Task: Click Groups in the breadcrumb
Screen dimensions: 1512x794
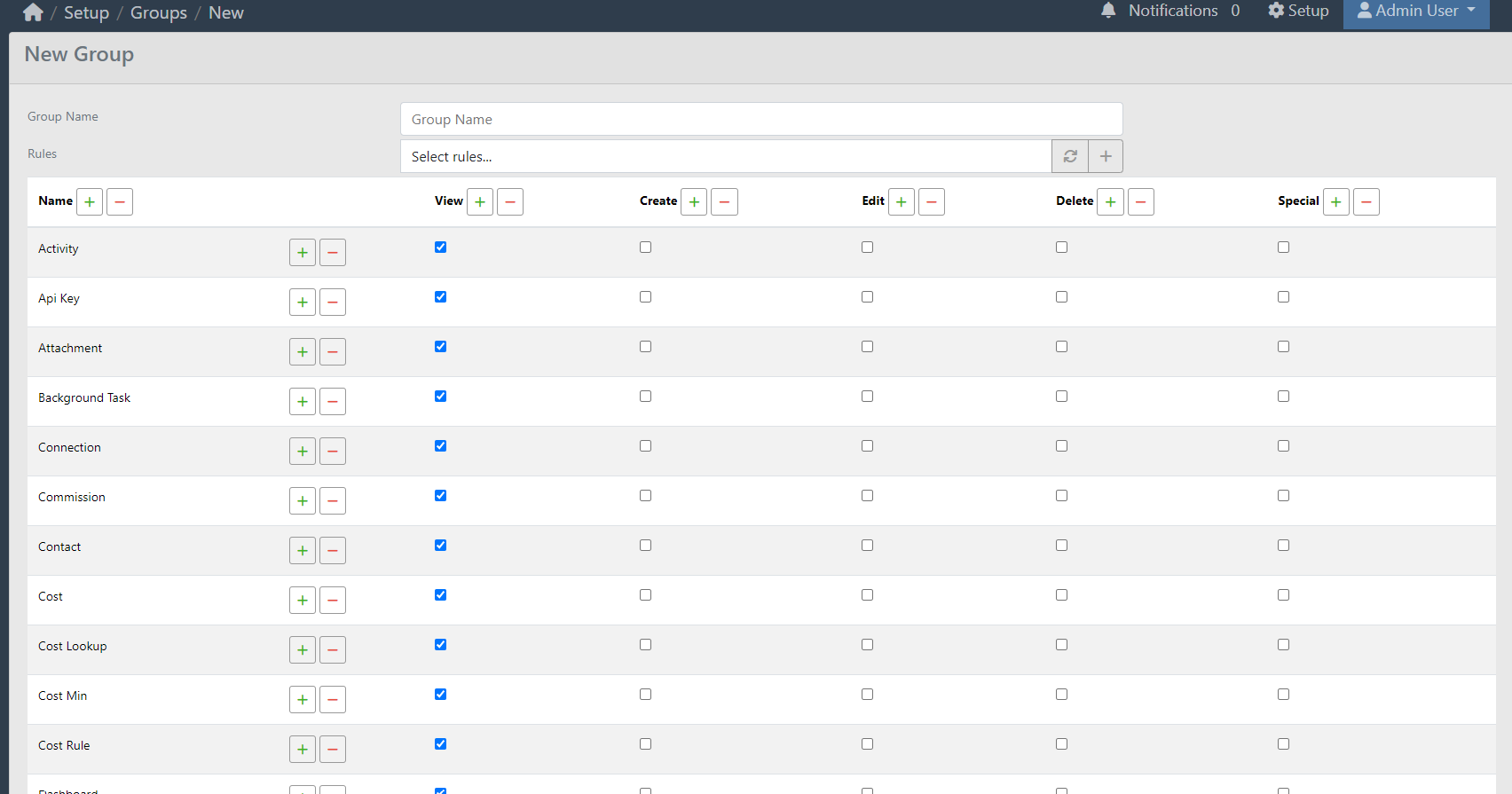Action: pos(159,12)
